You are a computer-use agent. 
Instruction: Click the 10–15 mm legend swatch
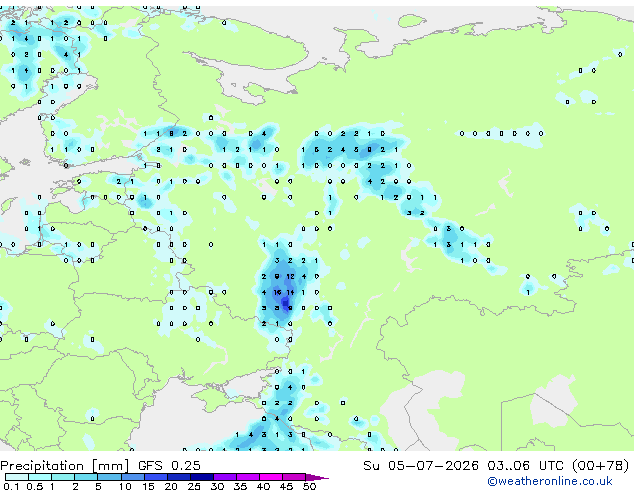[x=132, y=477]
